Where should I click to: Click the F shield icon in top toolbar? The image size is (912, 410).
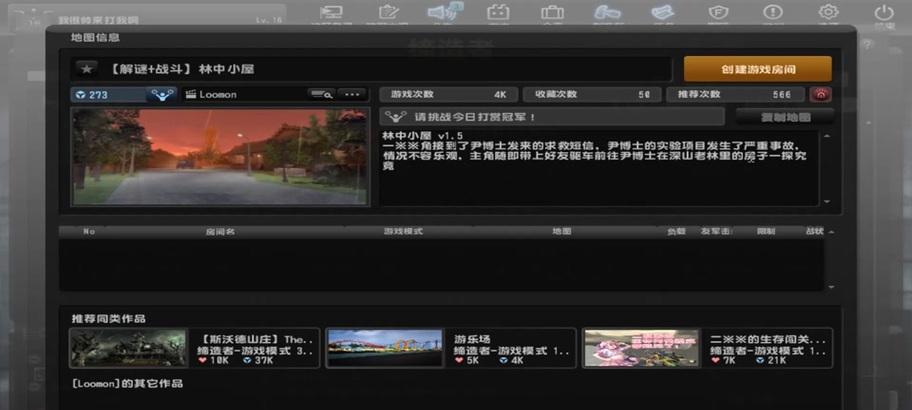718,12
